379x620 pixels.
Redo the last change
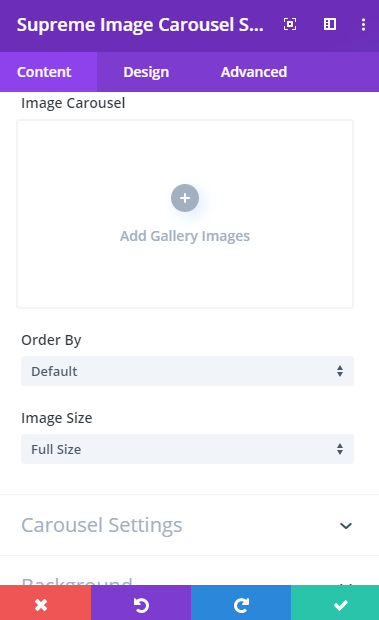pyautogui.click(x=241, y=603)
